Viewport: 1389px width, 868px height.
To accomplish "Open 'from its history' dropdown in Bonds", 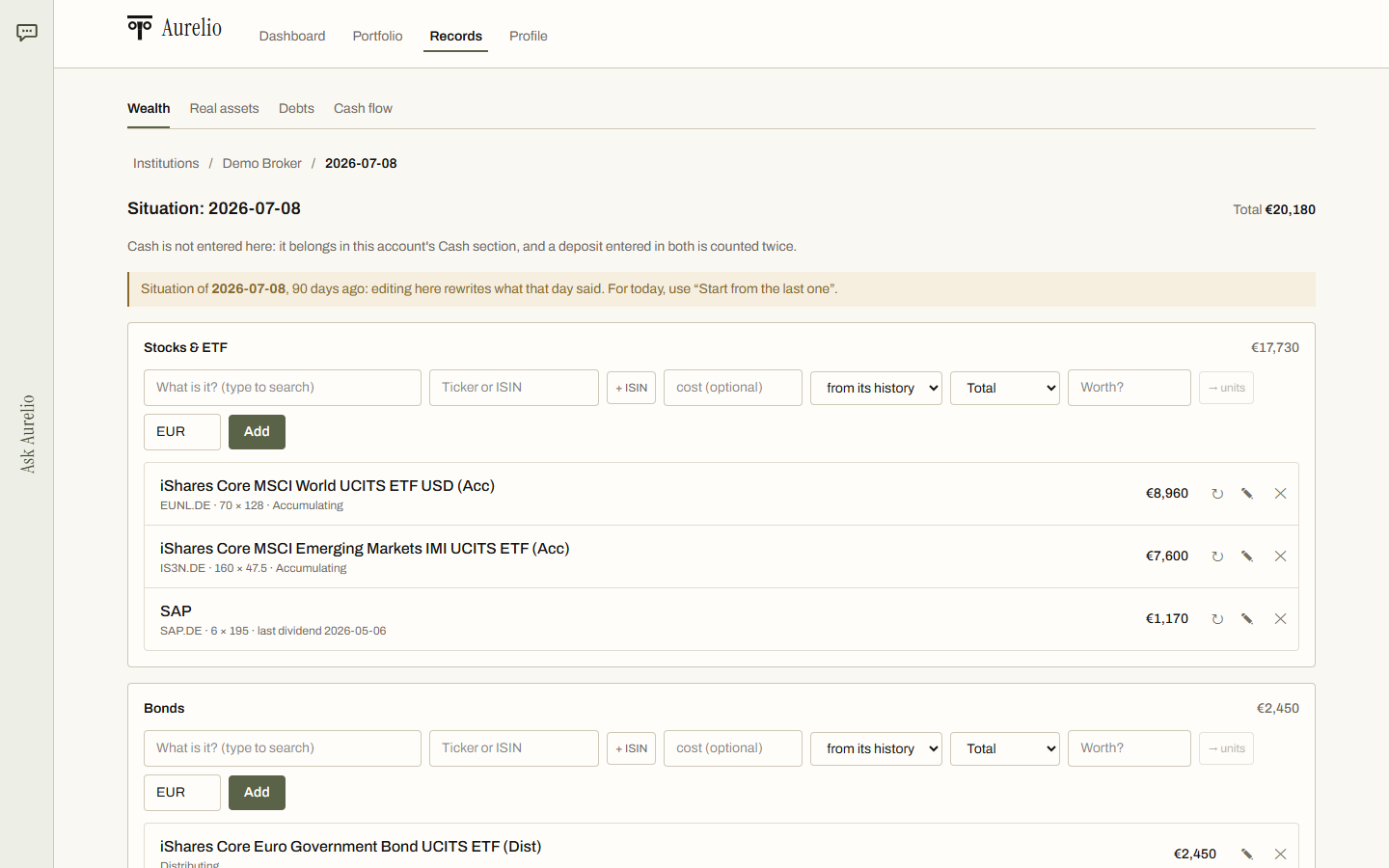I will pos(876,748).
